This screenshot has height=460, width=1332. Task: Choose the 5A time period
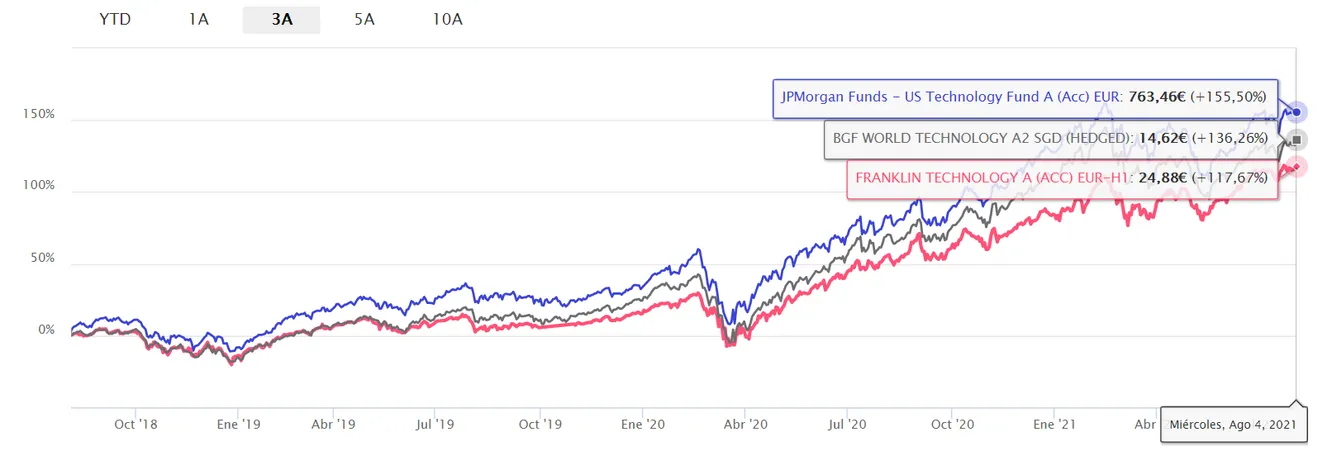pyautogui.click(x=364, y=19)
